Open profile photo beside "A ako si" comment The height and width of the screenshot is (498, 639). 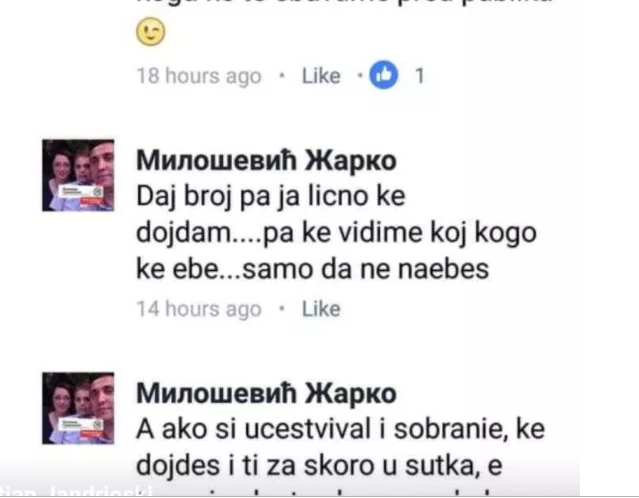tap(78, 408)
